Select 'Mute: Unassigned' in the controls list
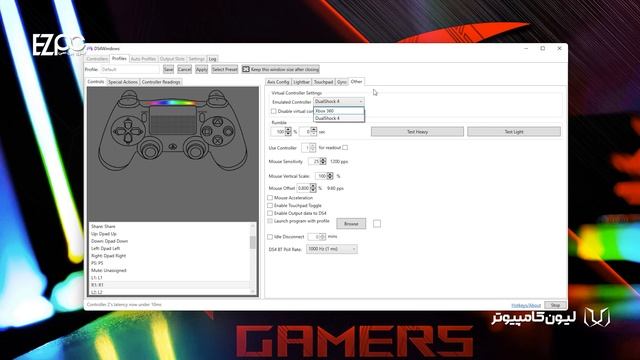Viewport: 640px width, 360px height. [x=169, y=270]
